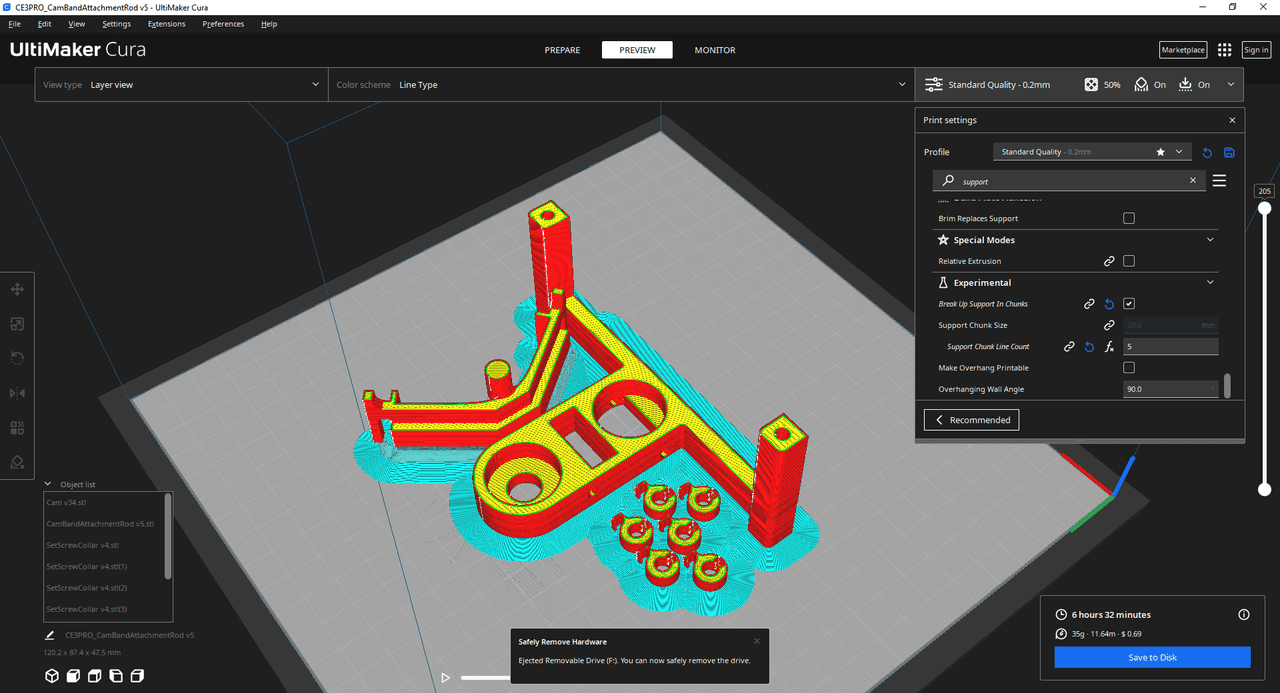Clear the support search field with X
Screen dimensions: 1280x693
coord(1192,181)
